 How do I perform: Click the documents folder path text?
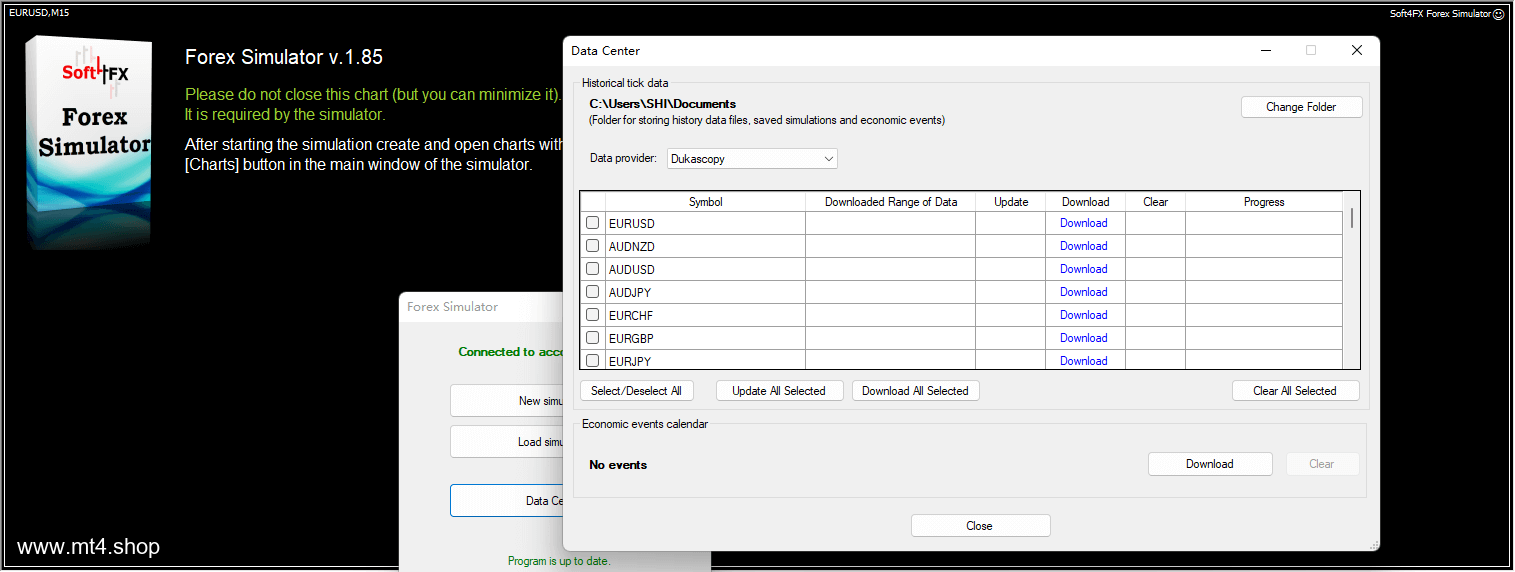click(662, 104)
